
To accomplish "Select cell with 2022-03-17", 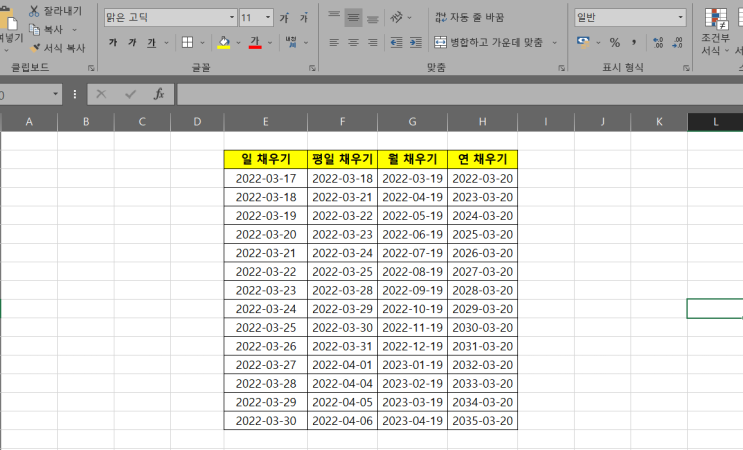I will [x=265, y=179].
